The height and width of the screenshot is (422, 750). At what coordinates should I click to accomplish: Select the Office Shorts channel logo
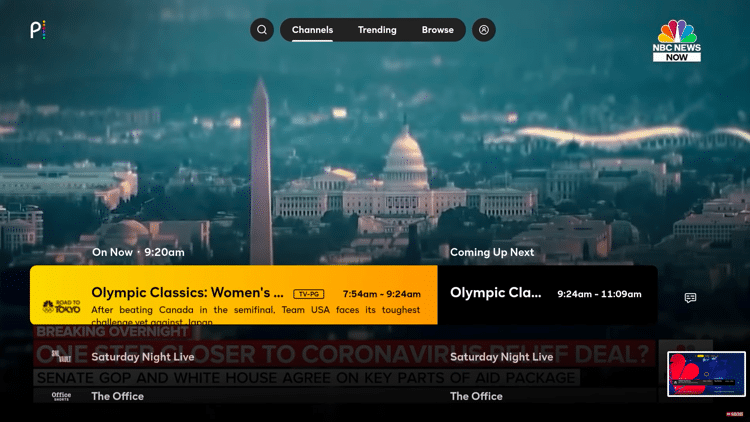(x=61, y=396)
